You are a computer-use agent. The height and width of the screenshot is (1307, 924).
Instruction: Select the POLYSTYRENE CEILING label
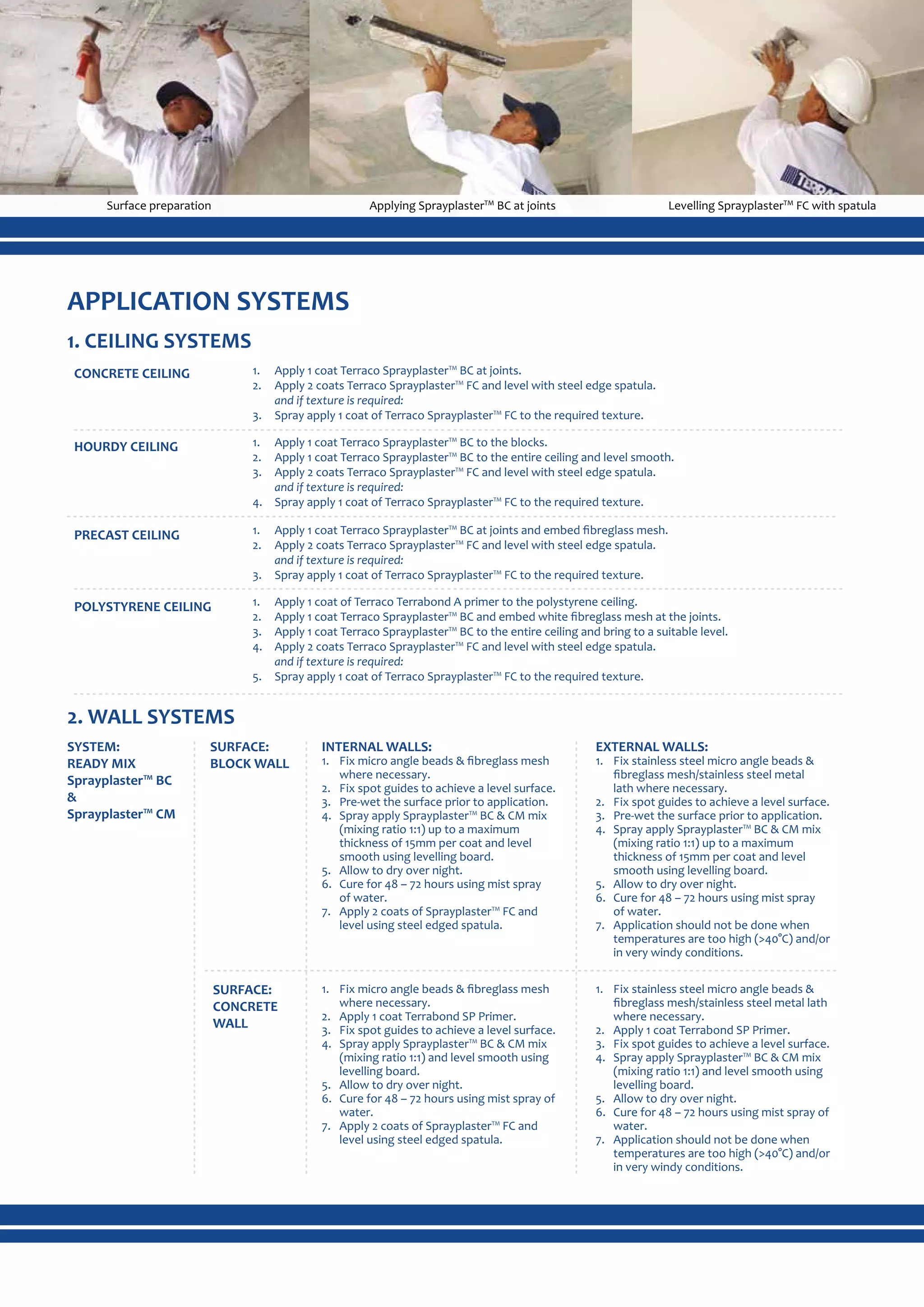coord(142,607)
